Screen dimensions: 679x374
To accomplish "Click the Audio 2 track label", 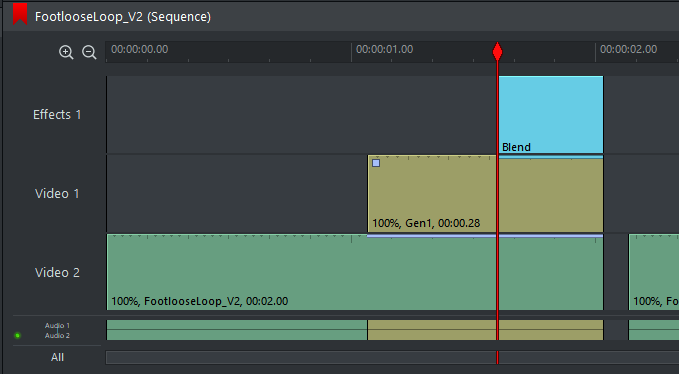I will tap(57, 335).
